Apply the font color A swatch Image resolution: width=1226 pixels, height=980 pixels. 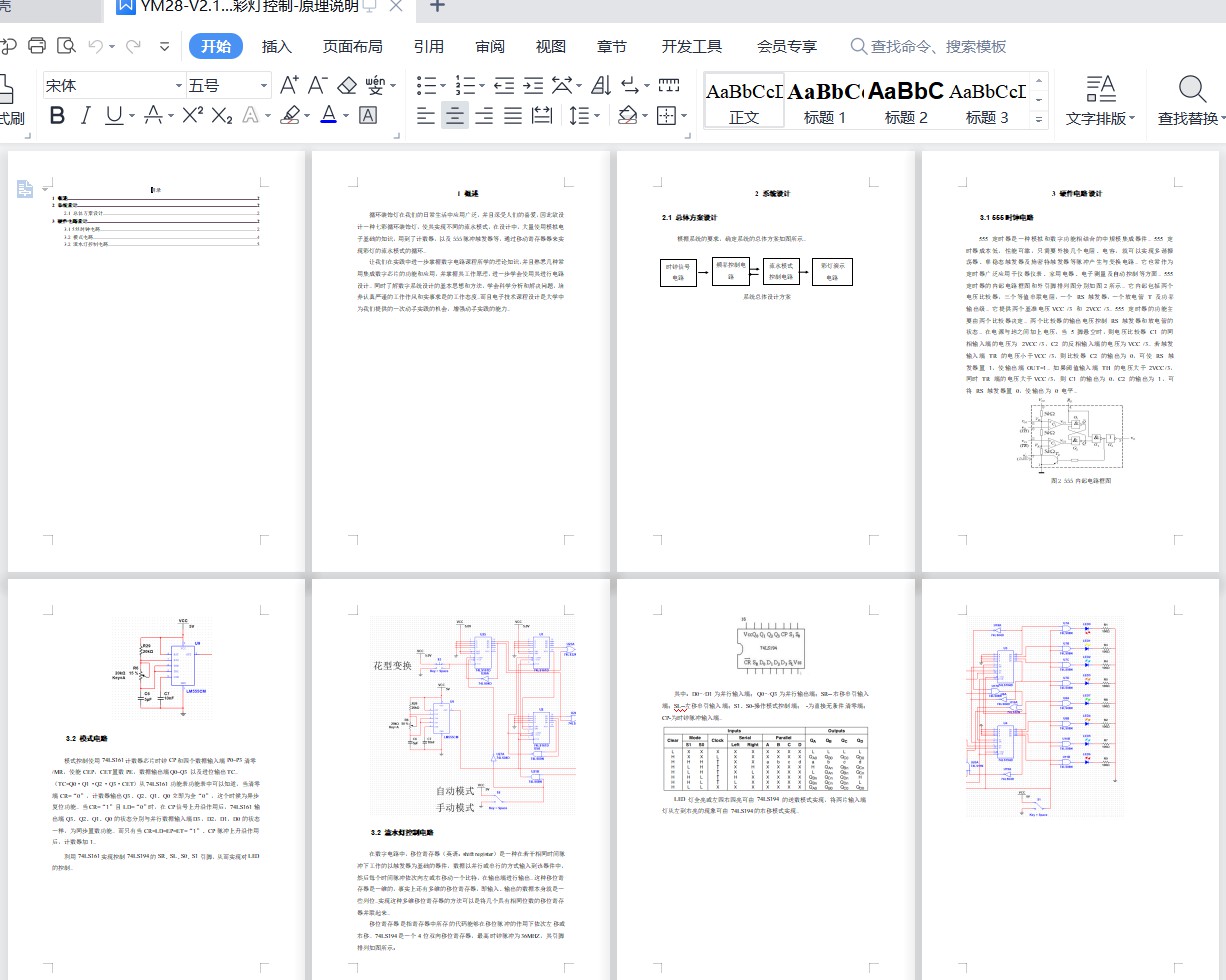pos(329,116)
